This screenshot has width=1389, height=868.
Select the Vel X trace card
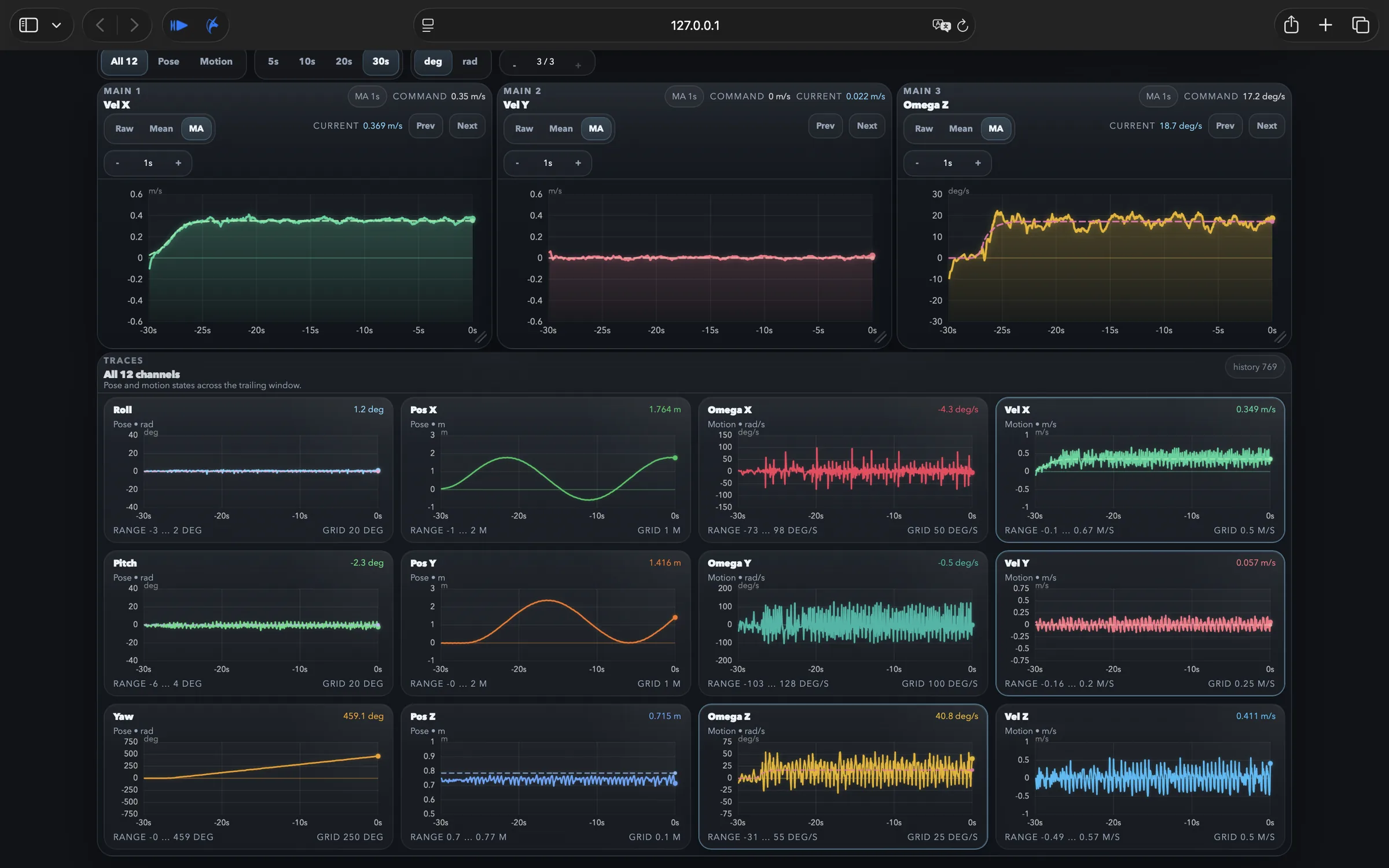tap(1140, 469)
